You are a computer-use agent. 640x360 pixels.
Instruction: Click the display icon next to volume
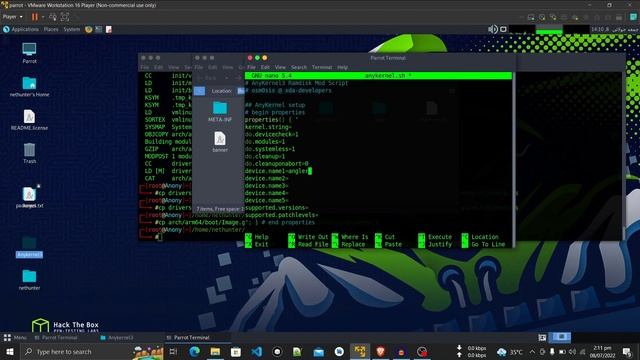point(503,29)
